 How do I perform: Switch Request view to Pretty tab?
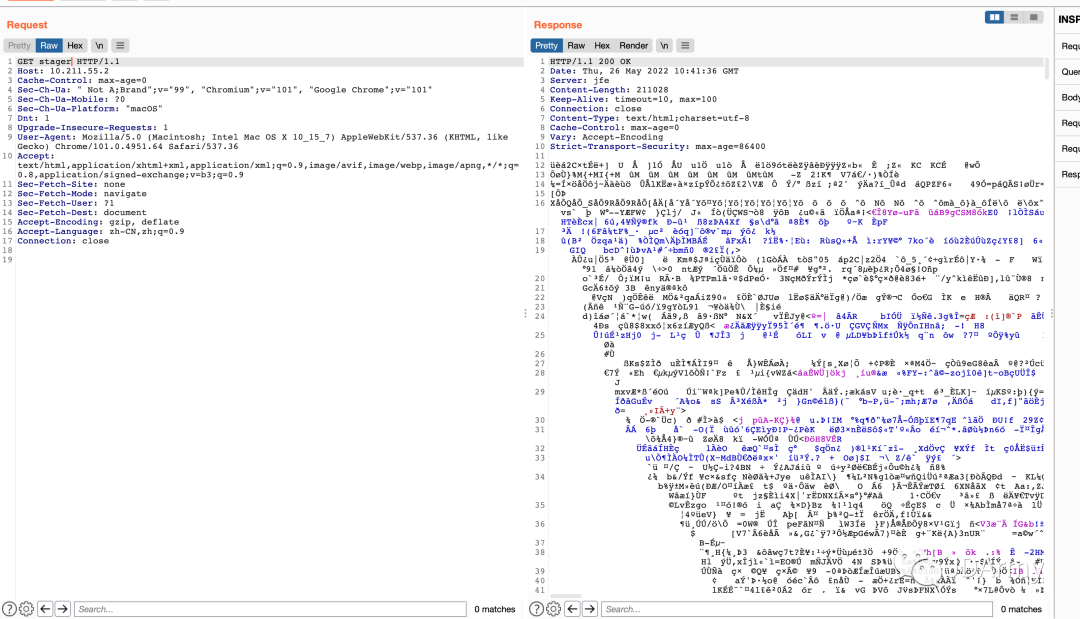click(x=19, y=45)
